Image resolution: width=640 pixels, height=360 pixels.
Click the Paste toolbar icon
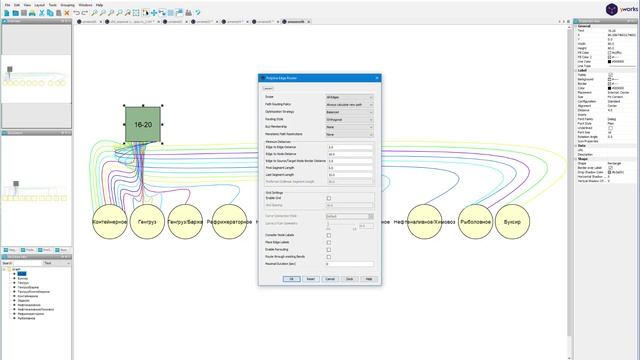(x=58, y=13)
